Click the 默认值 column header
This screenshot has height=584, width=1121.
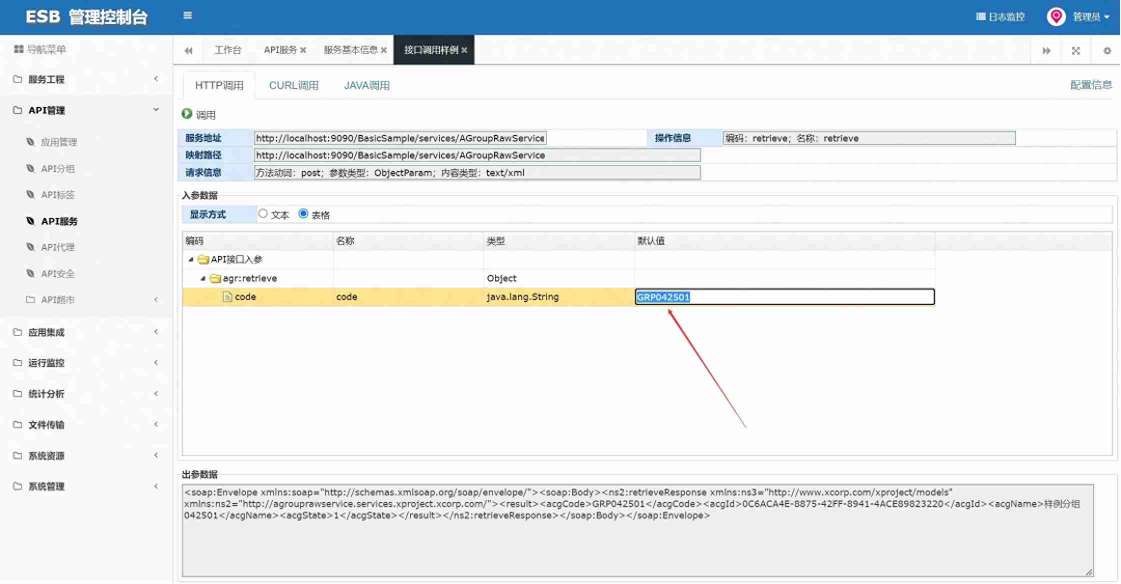click(x=784, y=241)
